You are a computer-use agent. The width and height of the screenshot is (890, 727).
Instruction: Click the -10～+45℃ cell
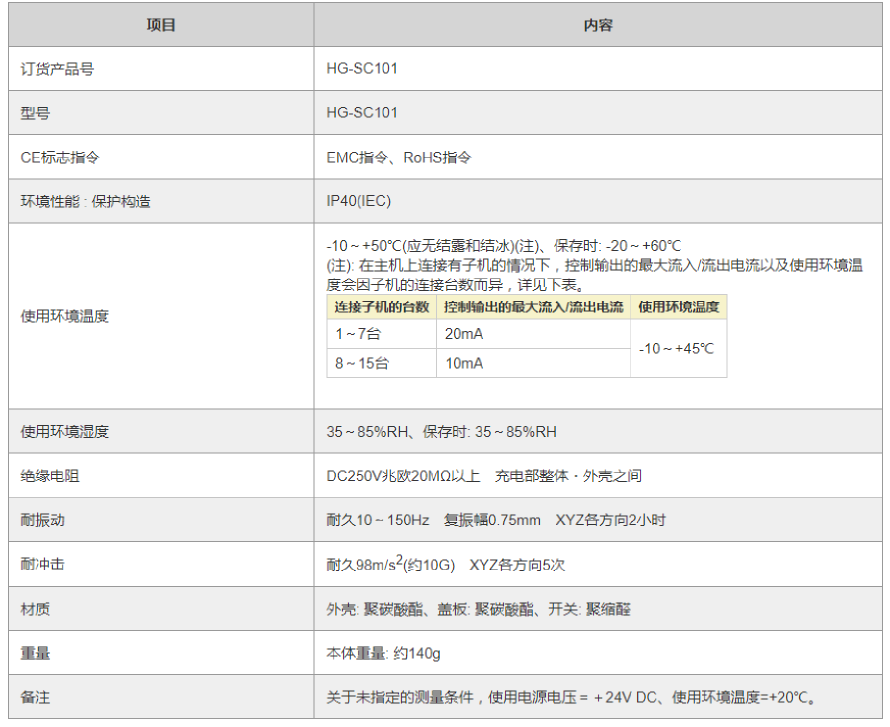pyautogui.click(x=678, y=349)
